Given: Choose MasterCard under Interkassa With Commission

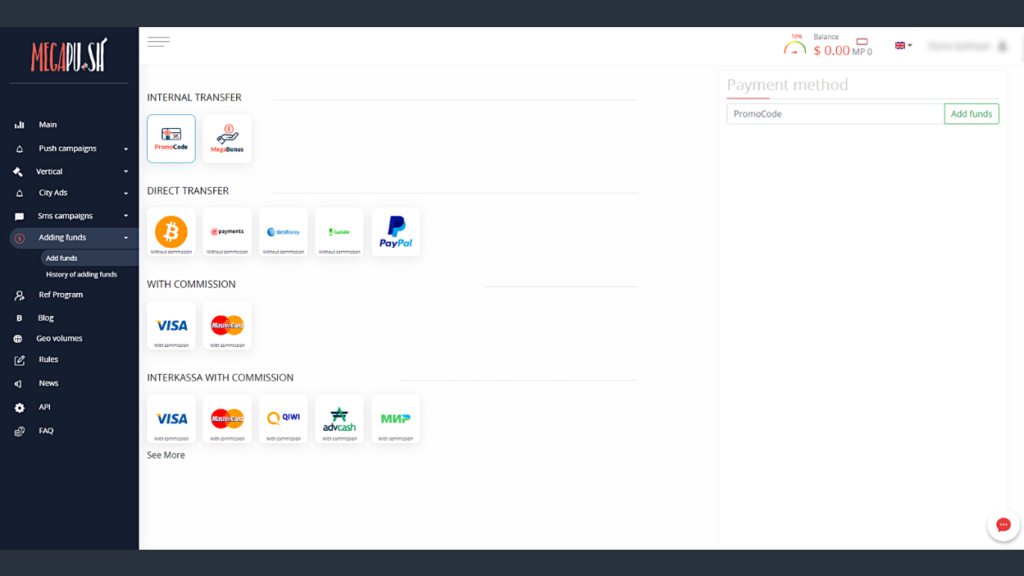Looking at the screenshot, I should pos(227,419).
